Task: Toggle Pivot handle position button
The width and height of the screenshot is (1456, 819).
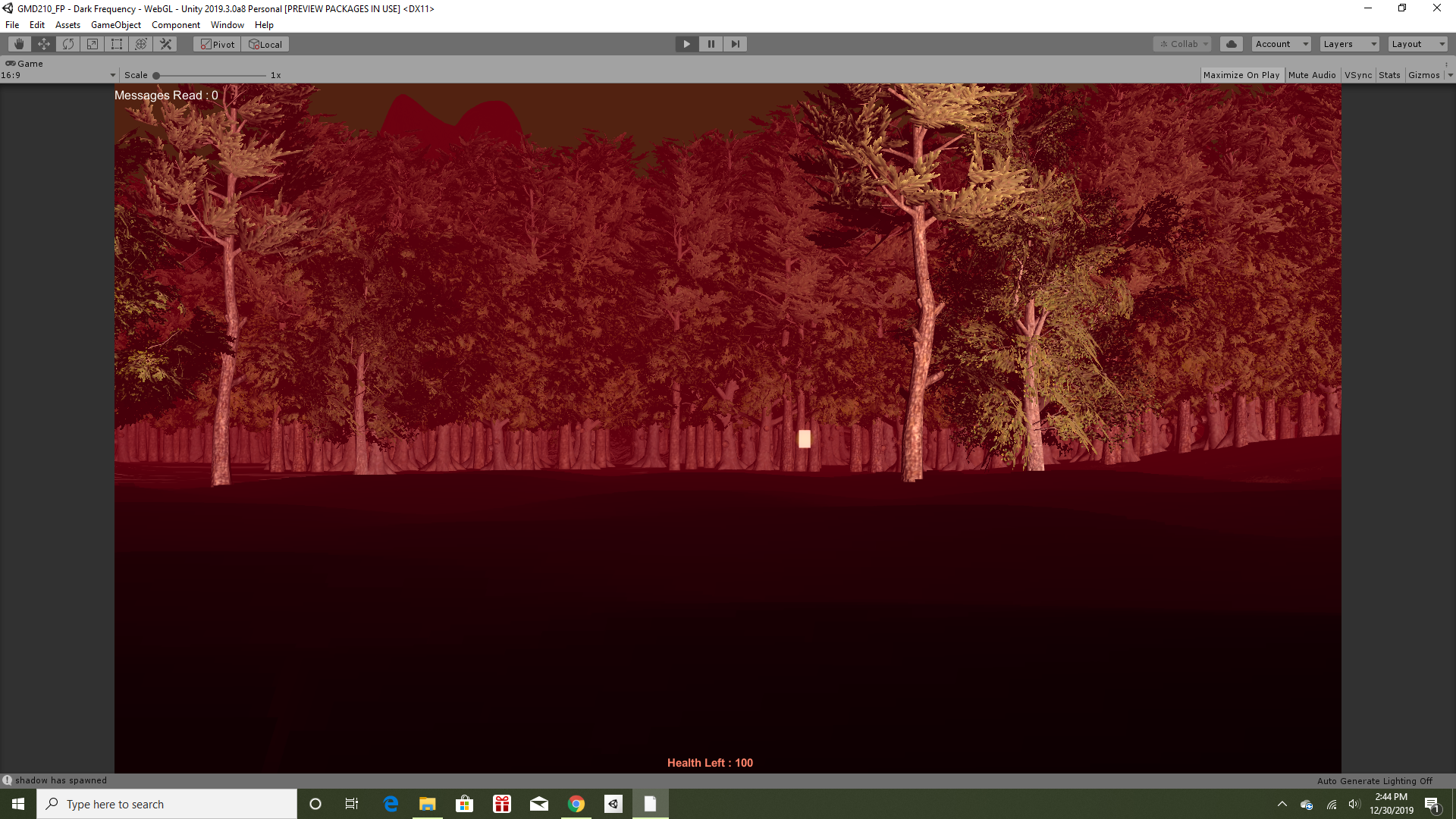Action: pos(218,44)
